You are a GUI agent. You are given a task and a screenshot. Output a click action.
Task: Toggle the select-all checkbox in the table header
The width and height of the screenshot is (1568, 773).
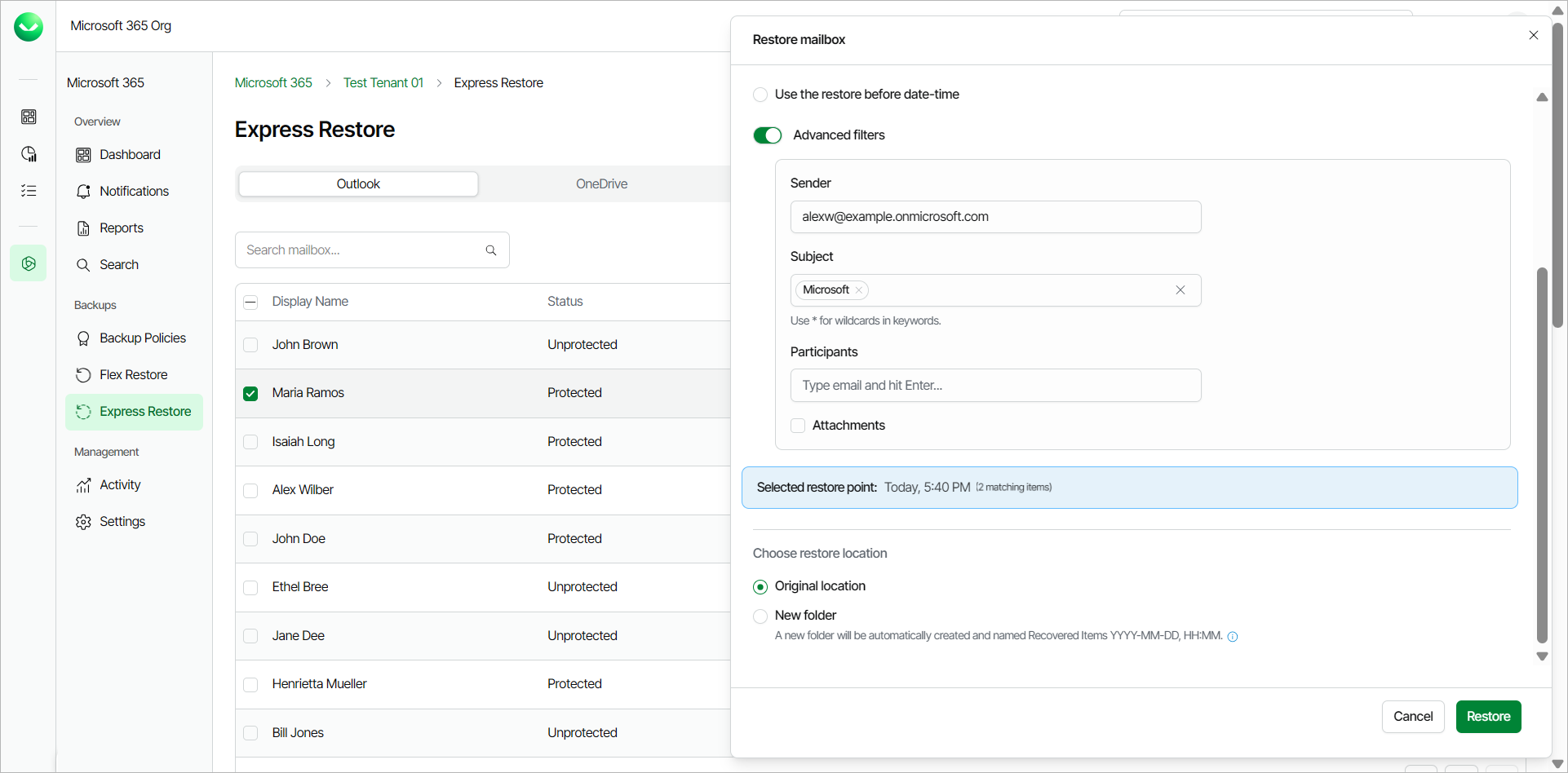(250, 303)
